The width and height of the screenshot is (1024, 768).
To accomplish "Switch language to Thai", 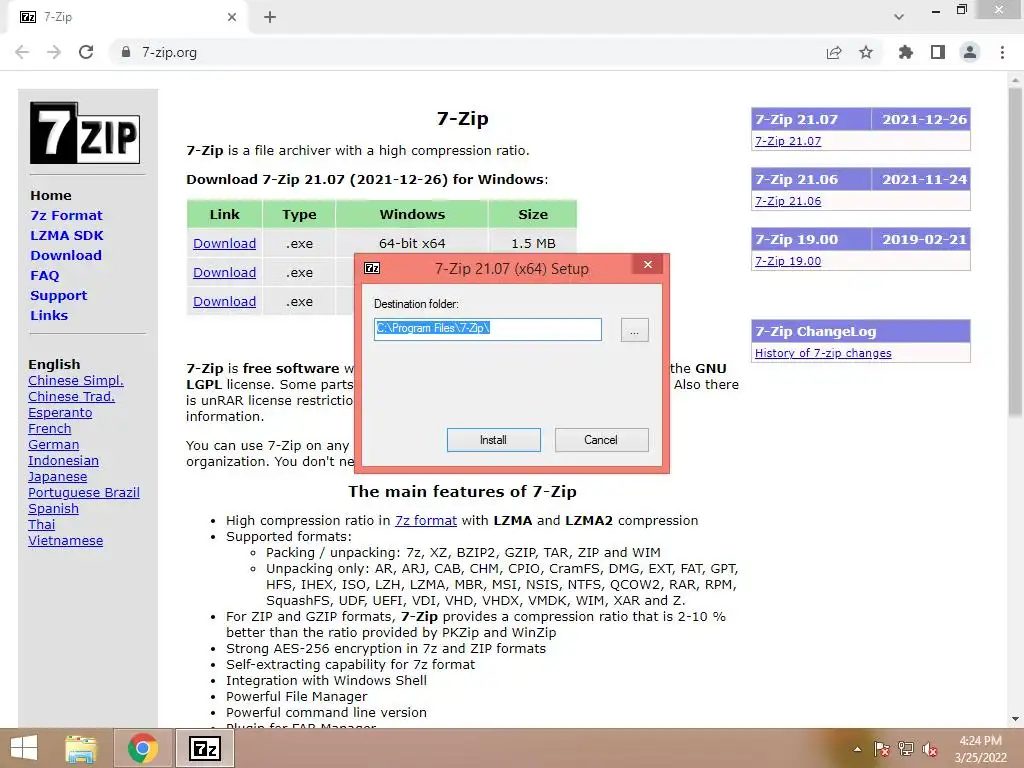I will tap(42, 524).
